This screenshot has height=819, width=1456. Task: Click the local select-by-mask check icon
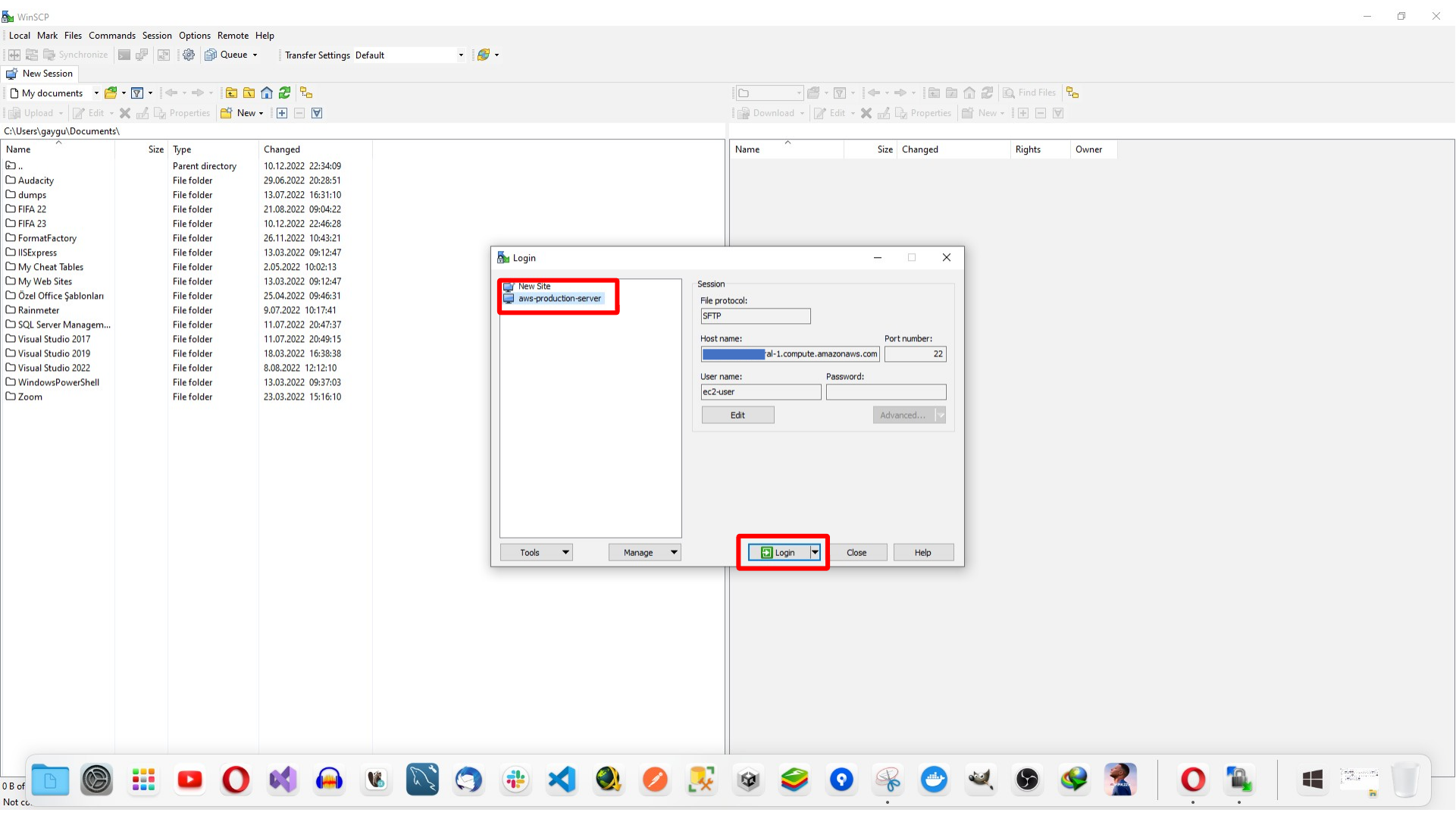point(317,113)
